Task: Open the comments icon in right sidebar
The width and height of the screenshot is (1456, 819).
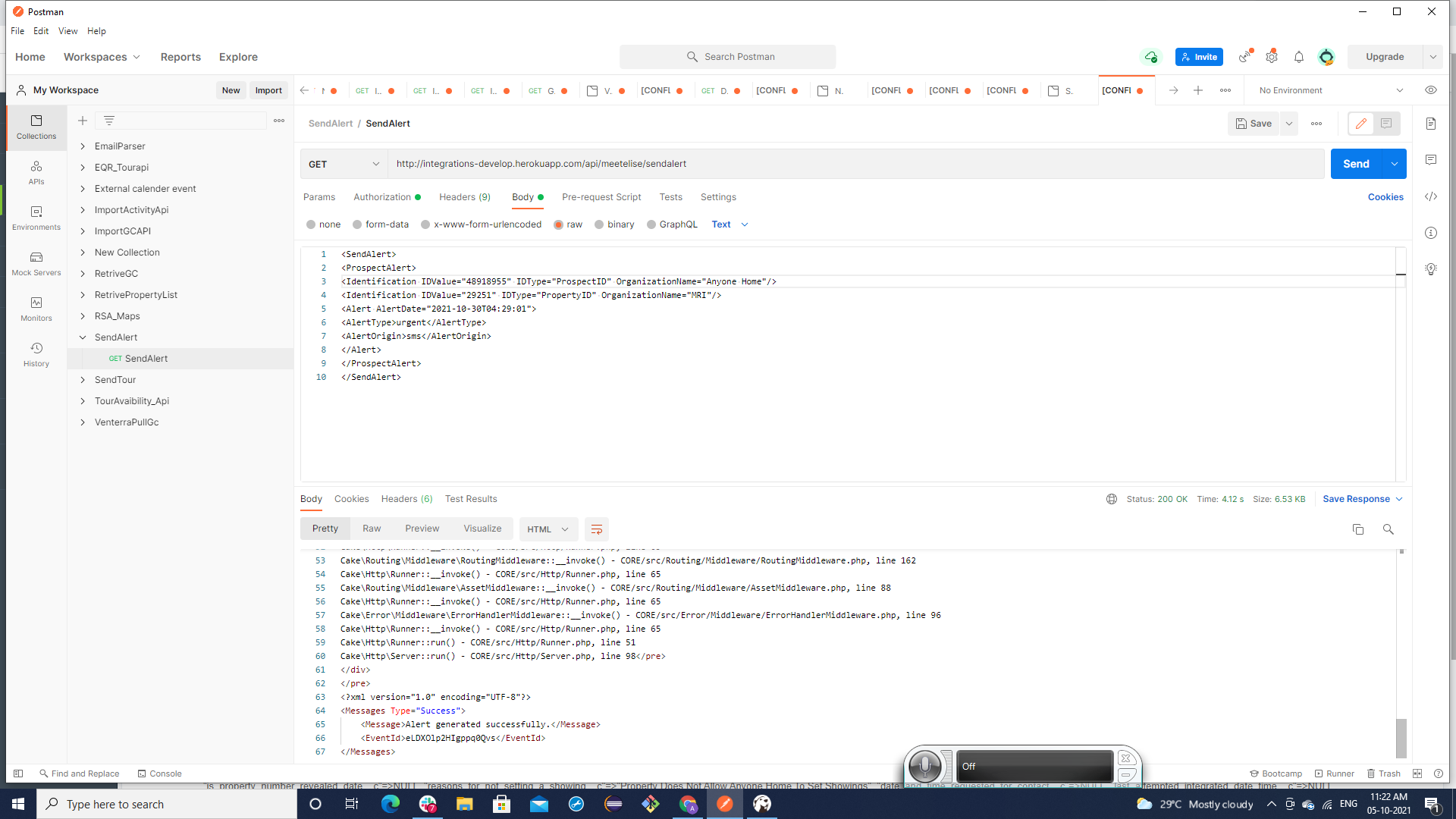Action: pyautogui.click(x=1431, y=160)
